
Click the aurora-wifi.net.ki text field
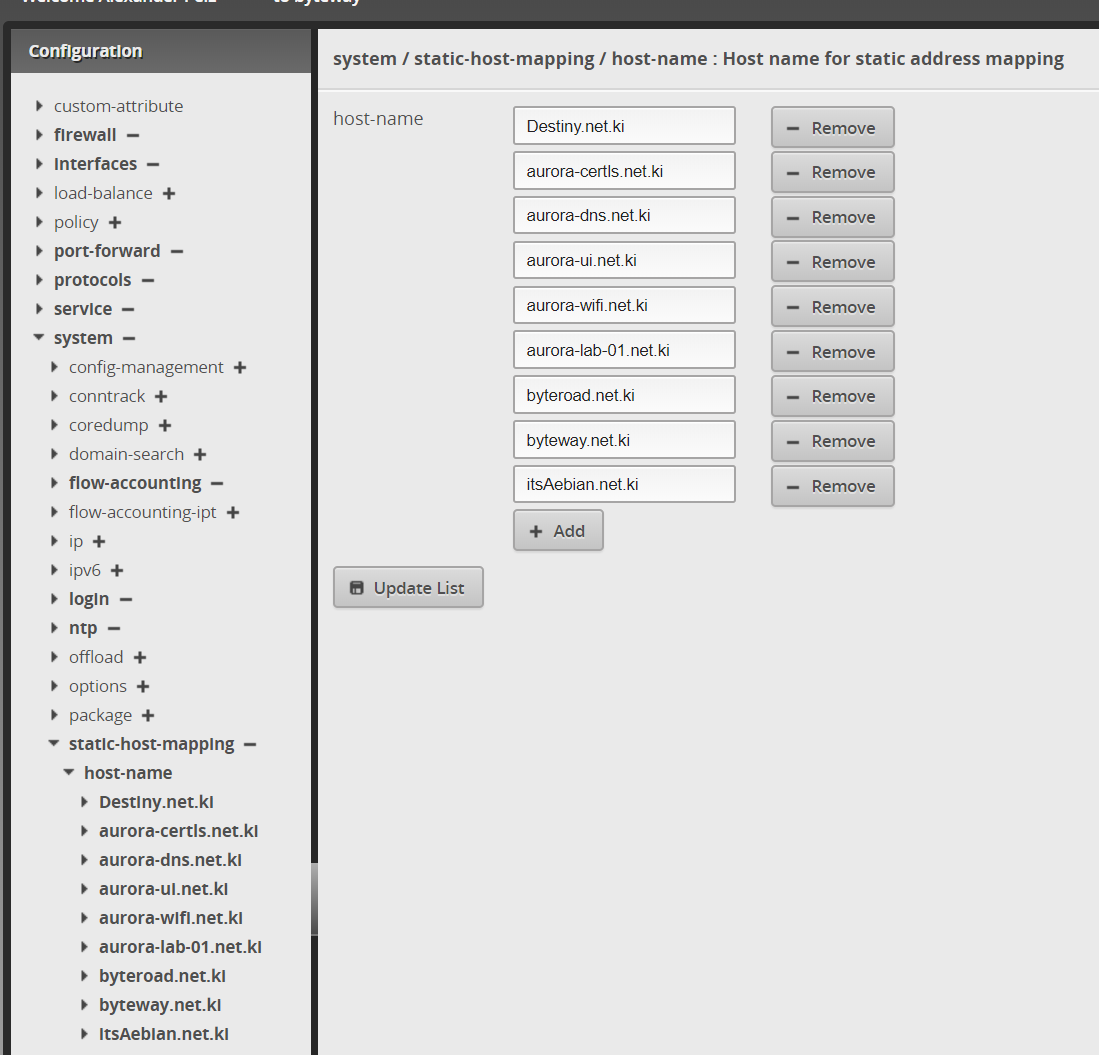click(x=624, y=306)
